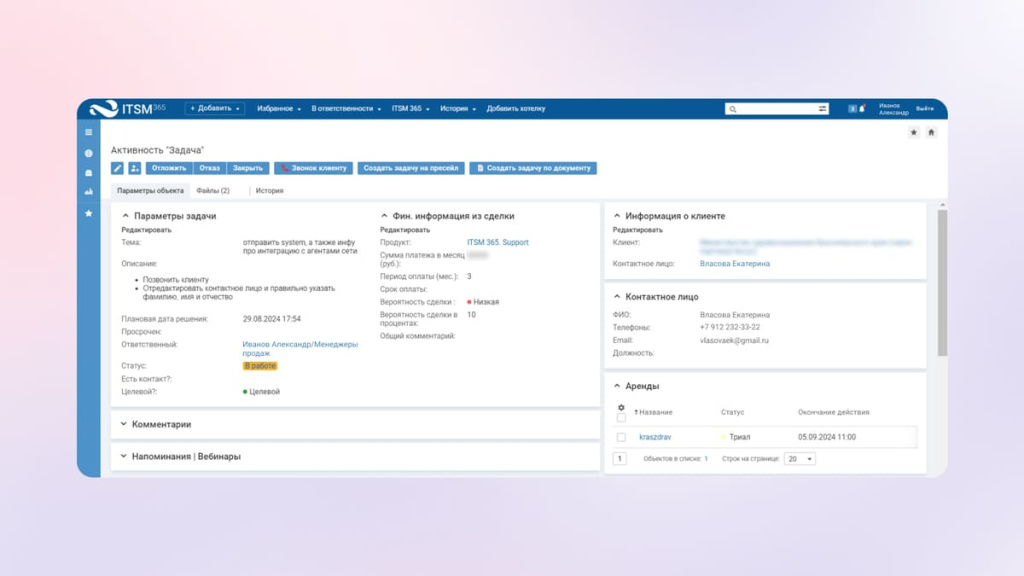
Task: Click the pencil edit icon under the title
Action: pyautogui.click(x=117, y=168)
